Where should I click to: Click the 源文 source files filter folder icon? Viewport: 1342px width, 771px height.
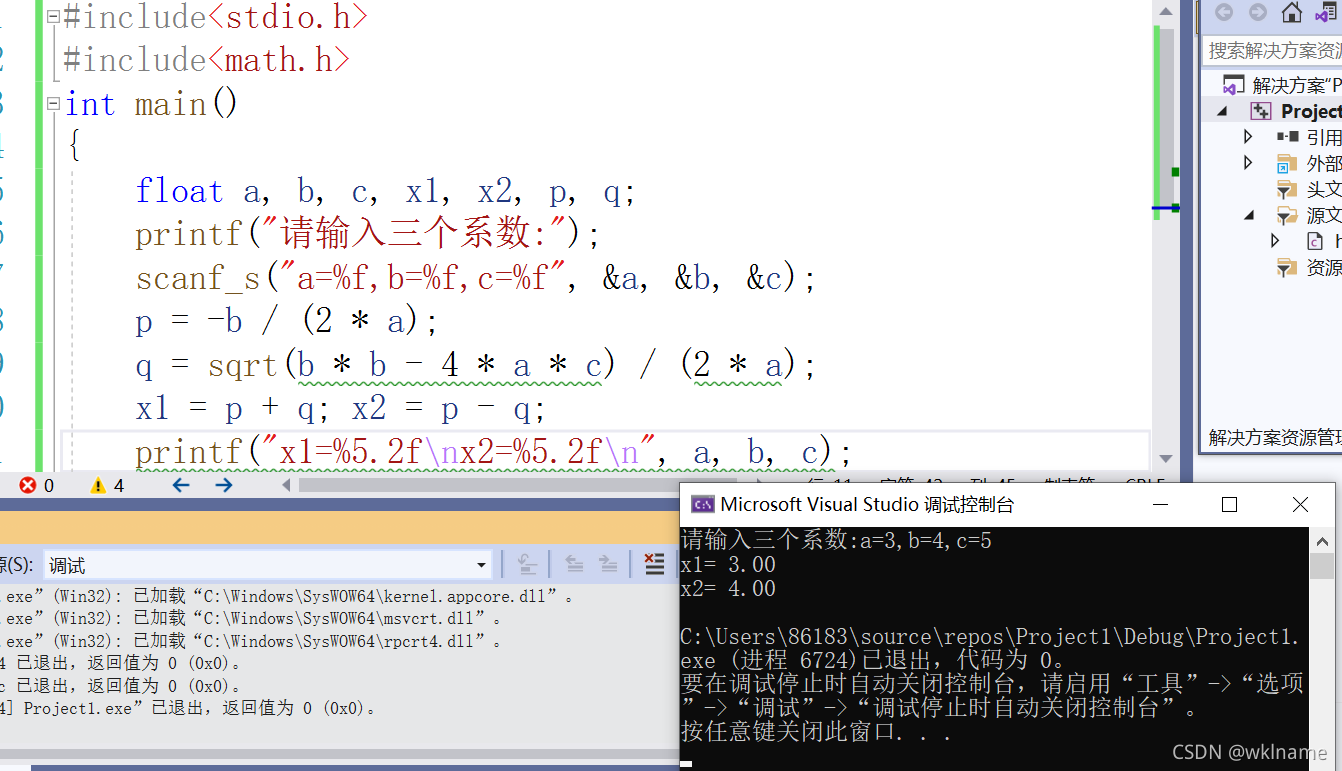coord(1287,215)
